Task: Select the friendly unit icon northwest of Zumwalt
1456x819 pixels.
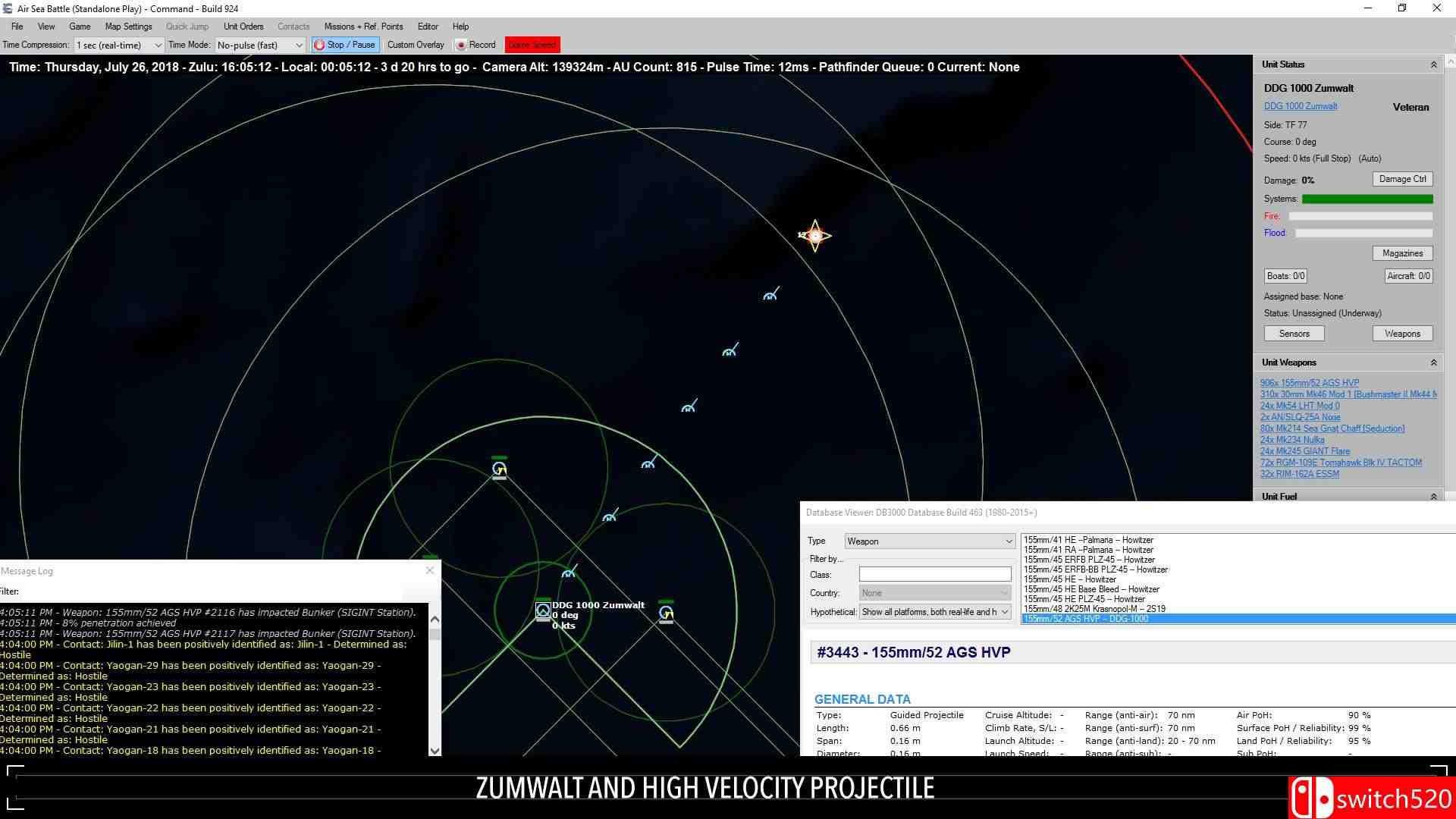Action: pos(499,469)
